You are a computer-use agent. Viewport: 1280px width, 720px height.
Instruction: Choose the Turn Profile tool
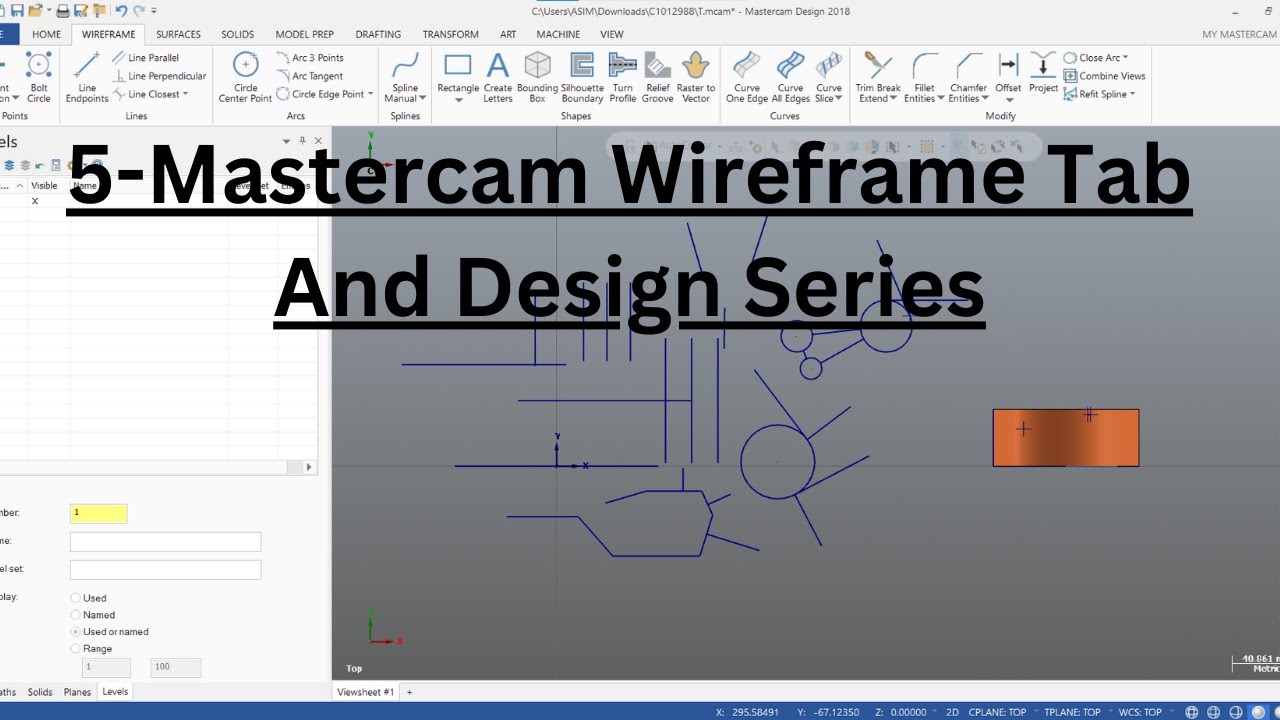622,78
